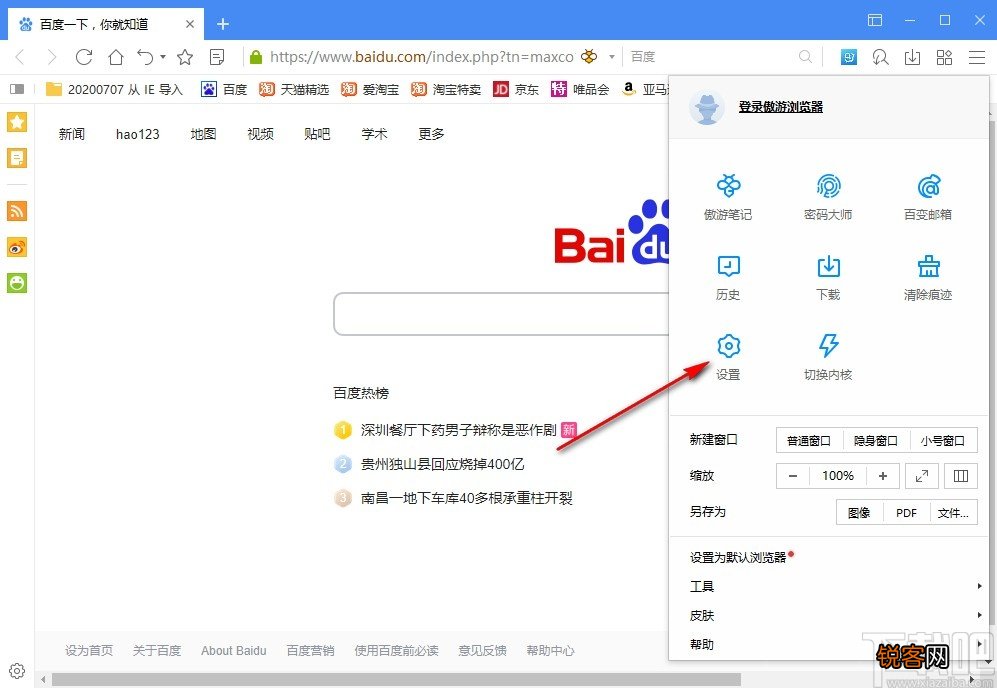Viewport: 997px width, 688px height.
Task: Save page as 文件...
Action: (953, 513)
